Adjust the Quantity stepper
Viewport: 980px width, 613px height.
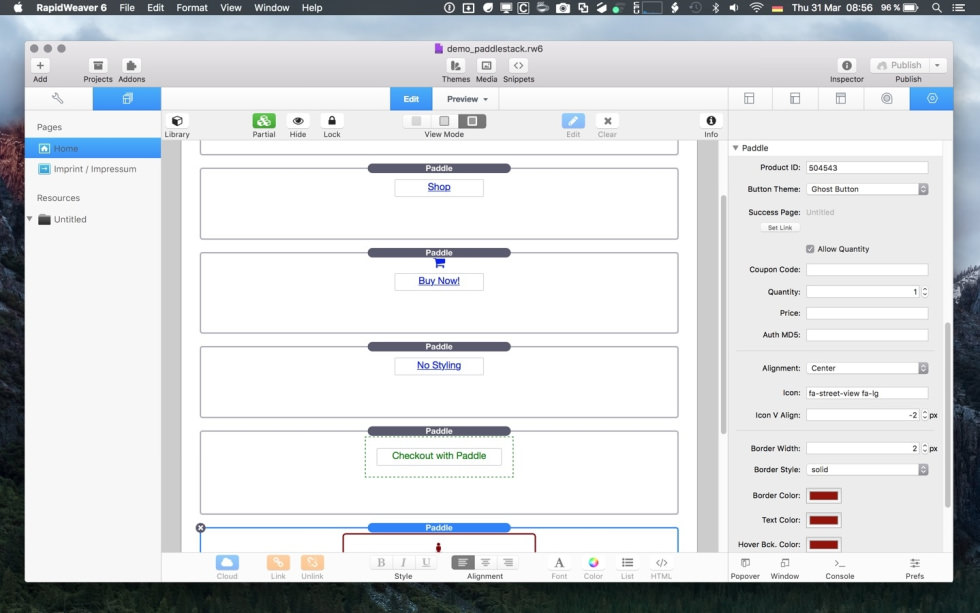(x=924, y=292)
